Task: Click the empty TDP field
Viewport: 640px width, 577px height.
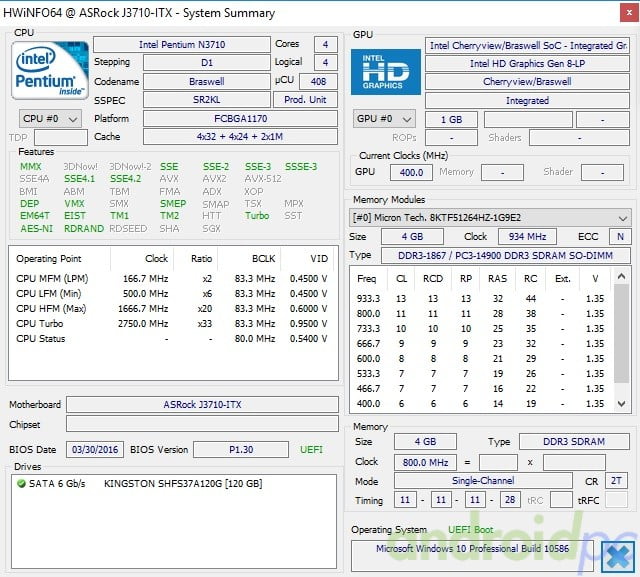Action: pos(61,138)
